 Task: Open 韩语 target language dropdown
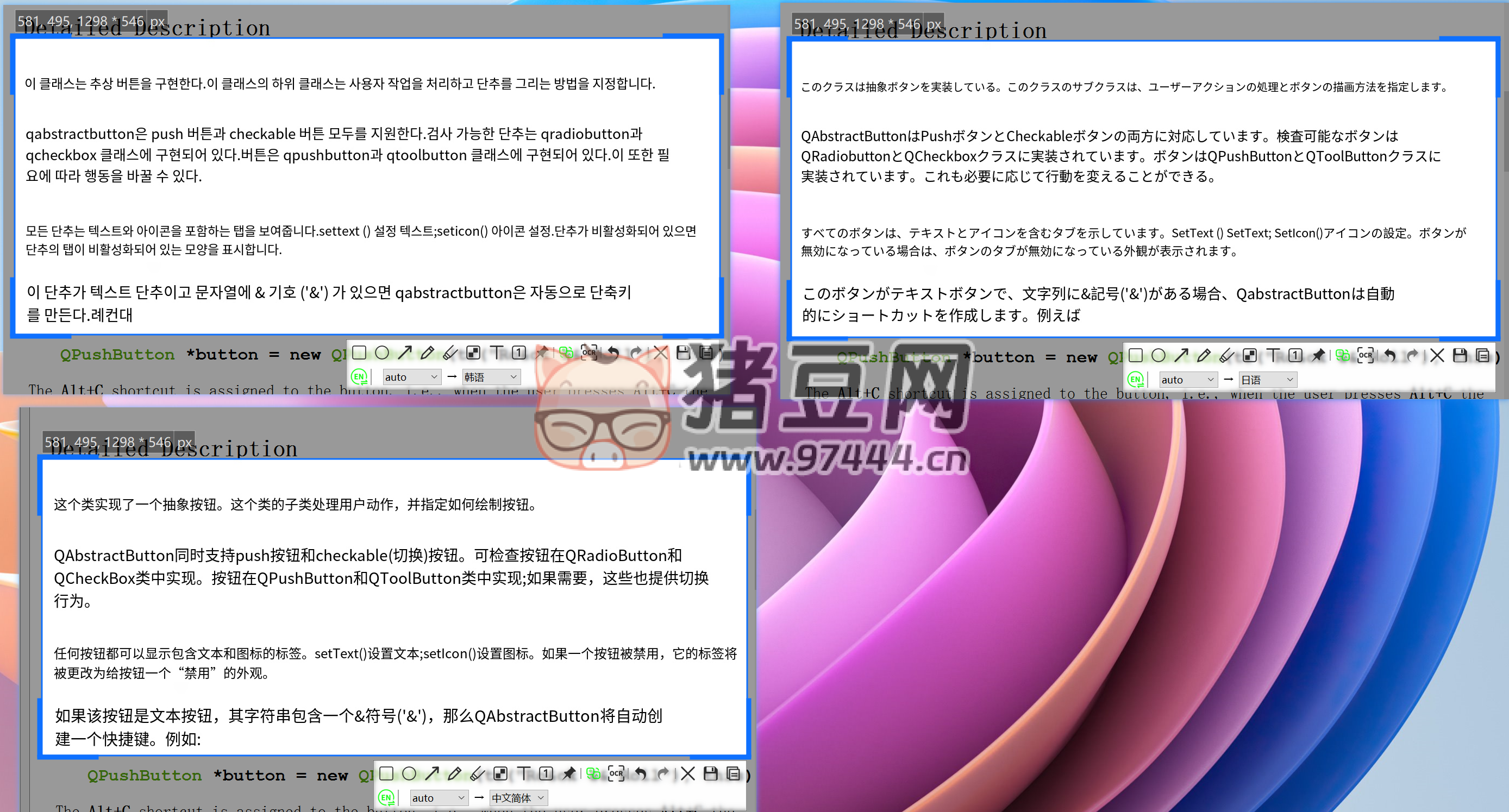(x=491, y=377)
